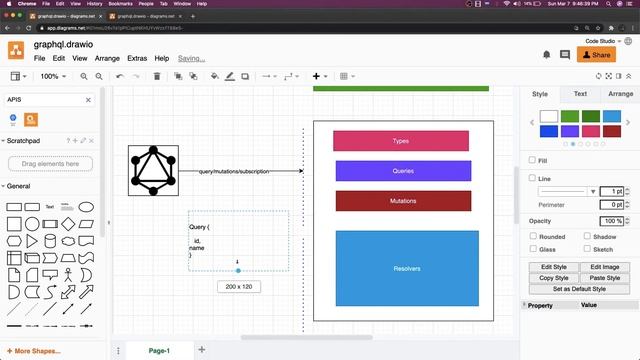Choose the light blue style swatch
Screen dimensions: 640x360
(x=612, y=116)
